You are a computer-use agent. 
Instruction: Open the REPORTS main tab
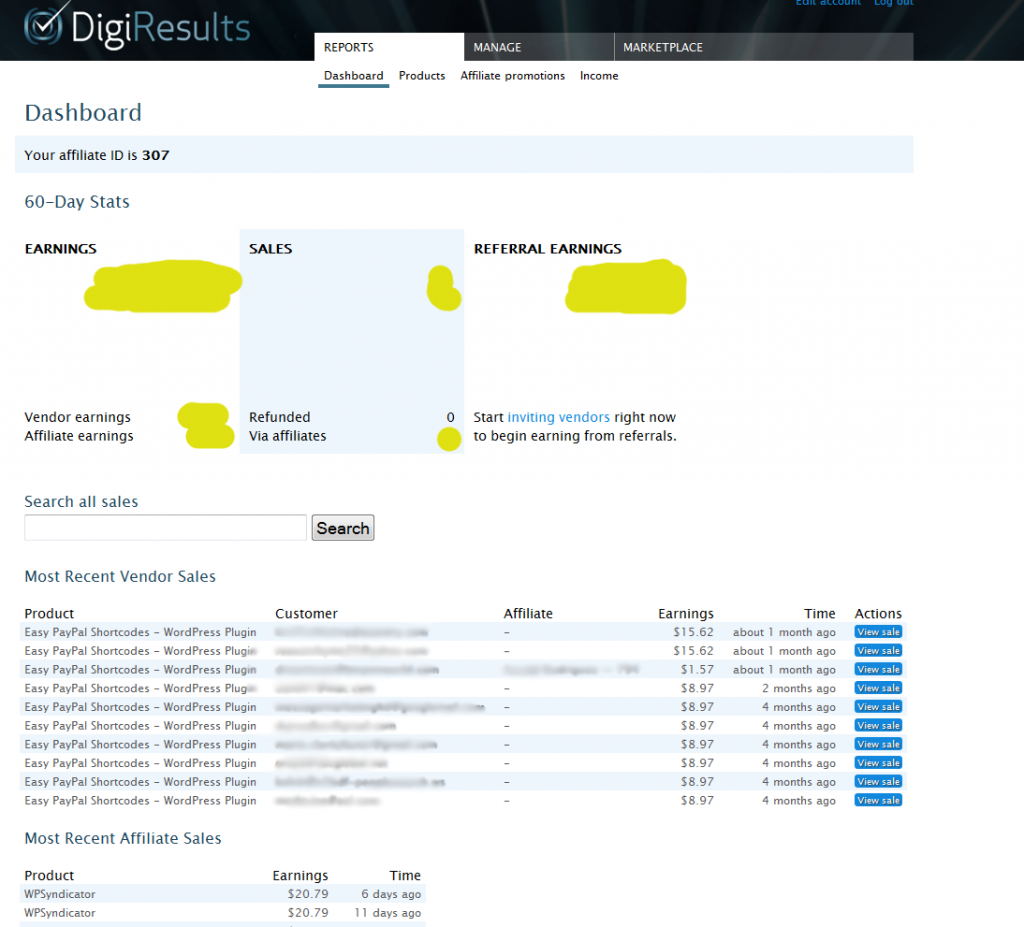[x=389, y=47]
